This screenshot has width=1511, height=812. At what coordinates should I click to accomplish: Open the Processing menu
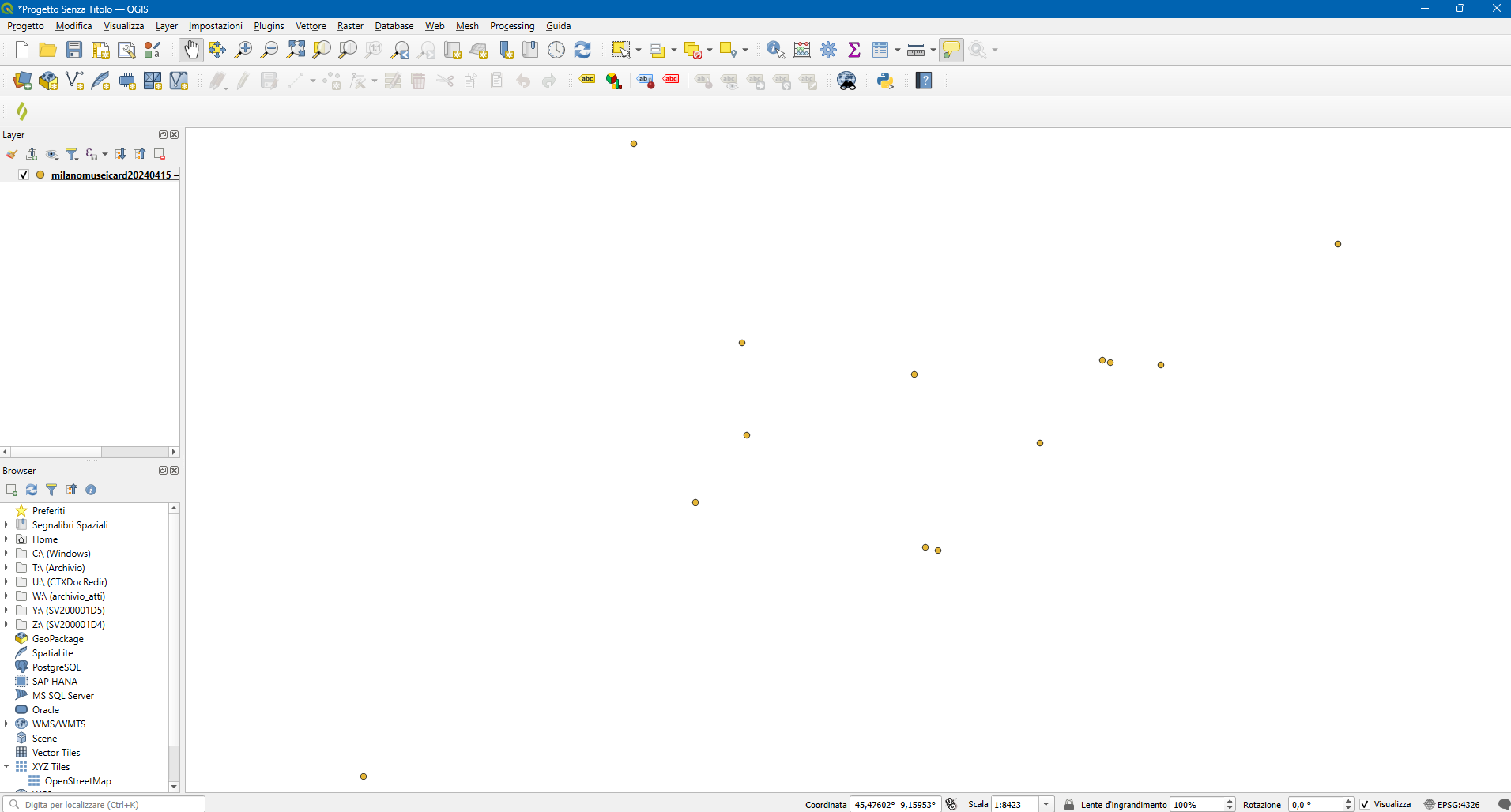click(512, 26)
